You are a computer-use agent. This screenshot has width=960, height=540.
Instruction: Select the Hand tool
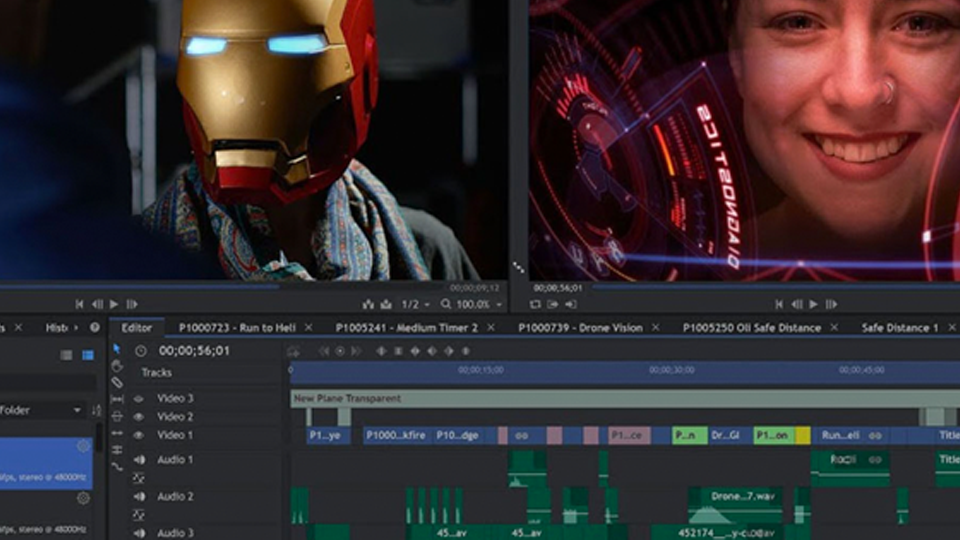click(117, 366)
